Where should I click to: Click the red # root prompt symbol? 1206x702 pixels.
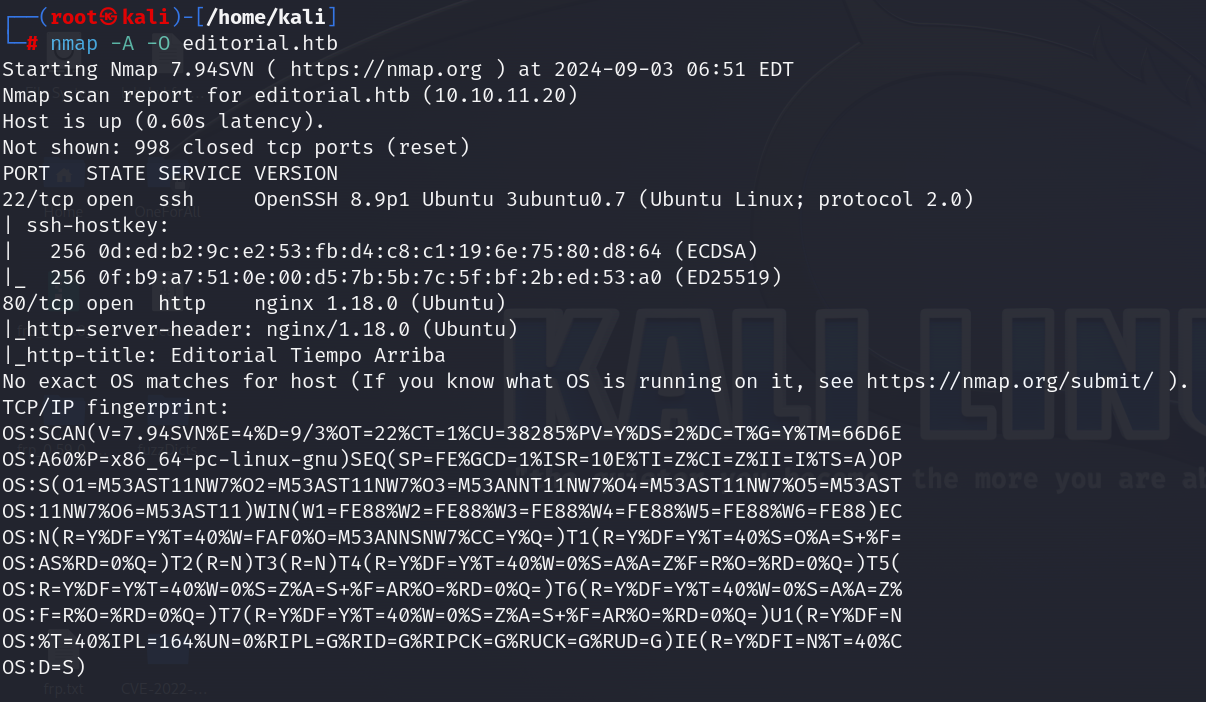(x=32, y=44)
